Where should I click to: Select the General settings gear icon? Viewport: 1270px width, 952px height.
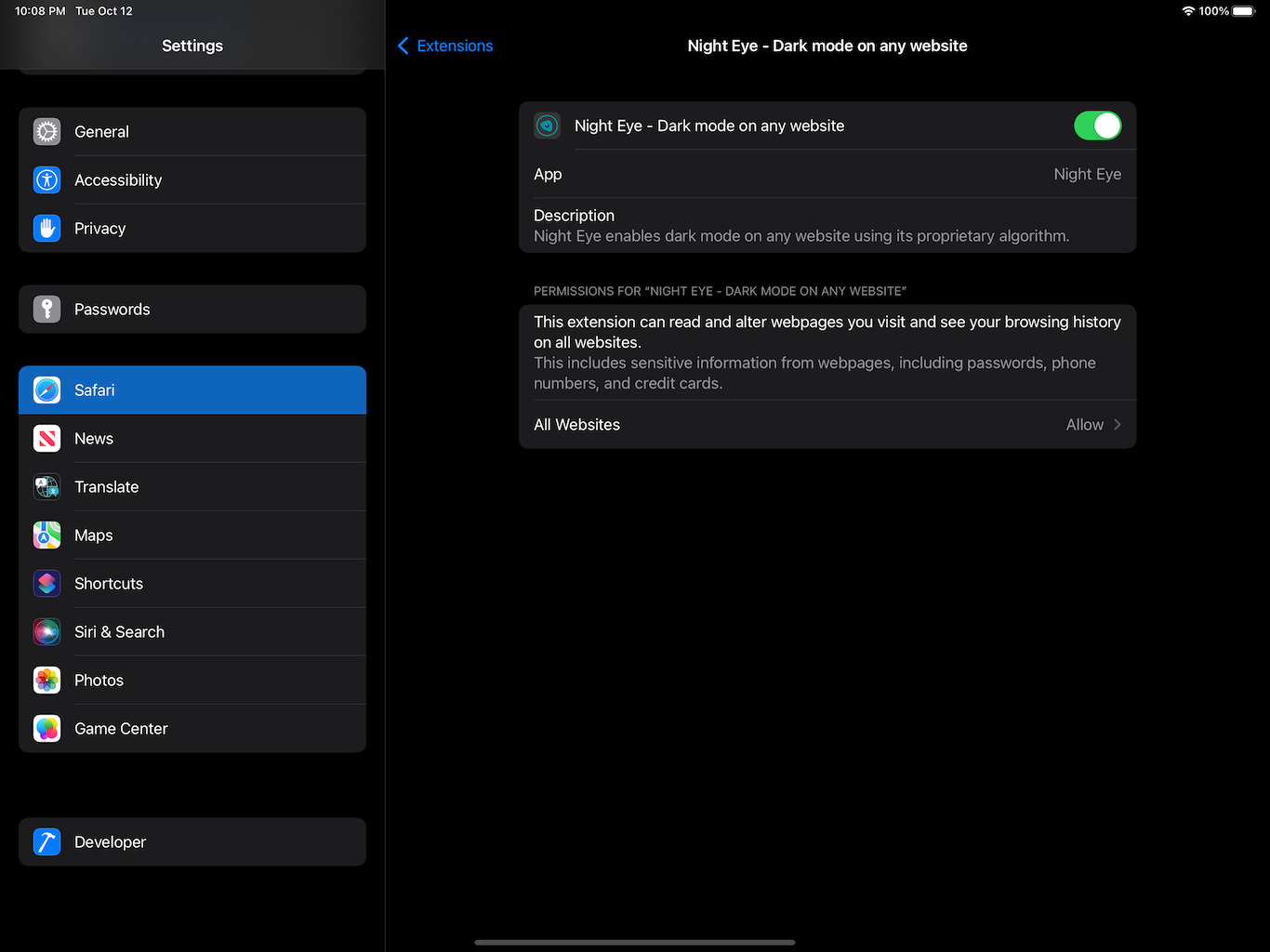tap(46, 131)
